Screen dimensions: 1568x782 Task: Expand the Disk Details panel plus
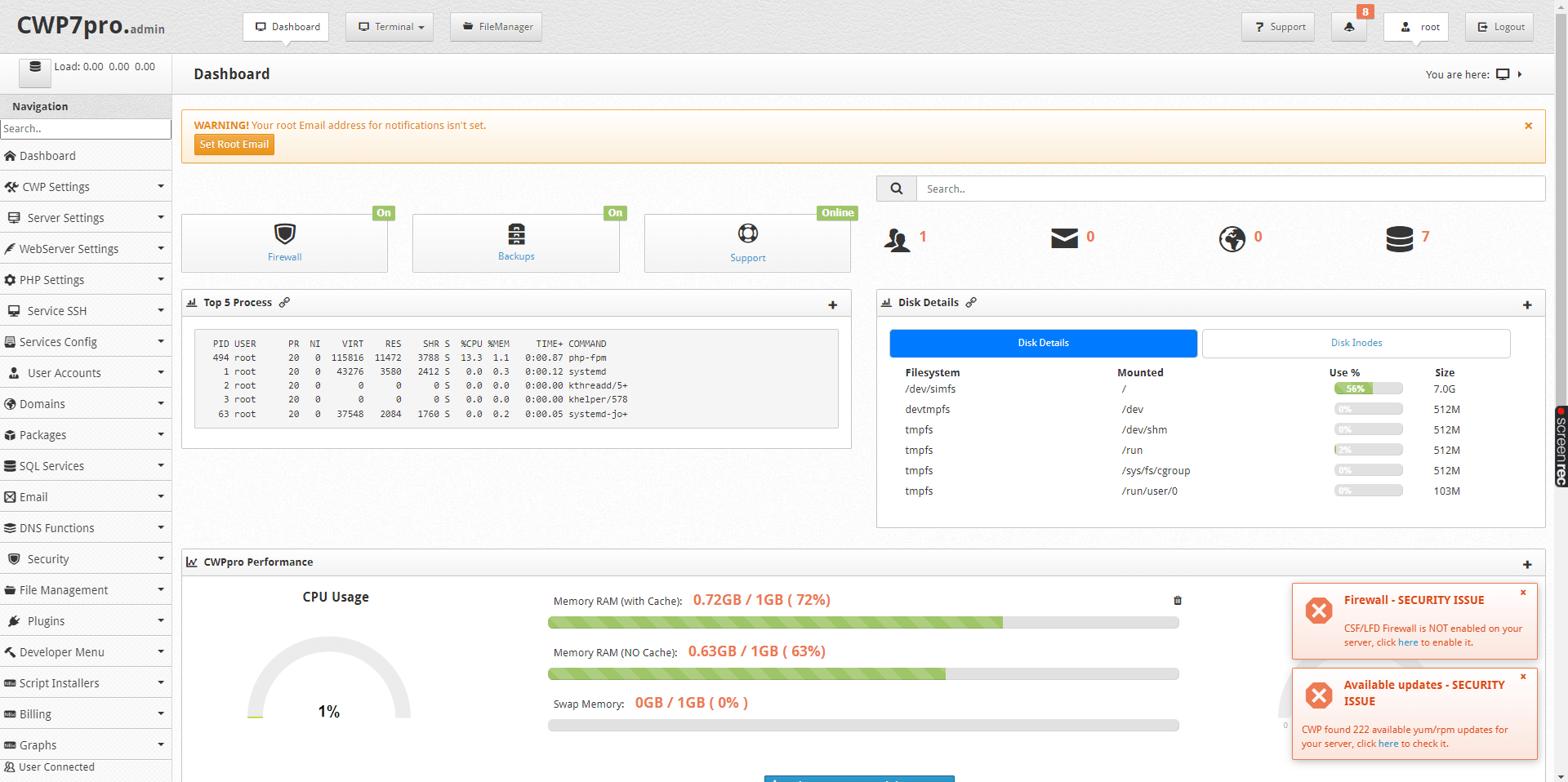(1526, 305)
